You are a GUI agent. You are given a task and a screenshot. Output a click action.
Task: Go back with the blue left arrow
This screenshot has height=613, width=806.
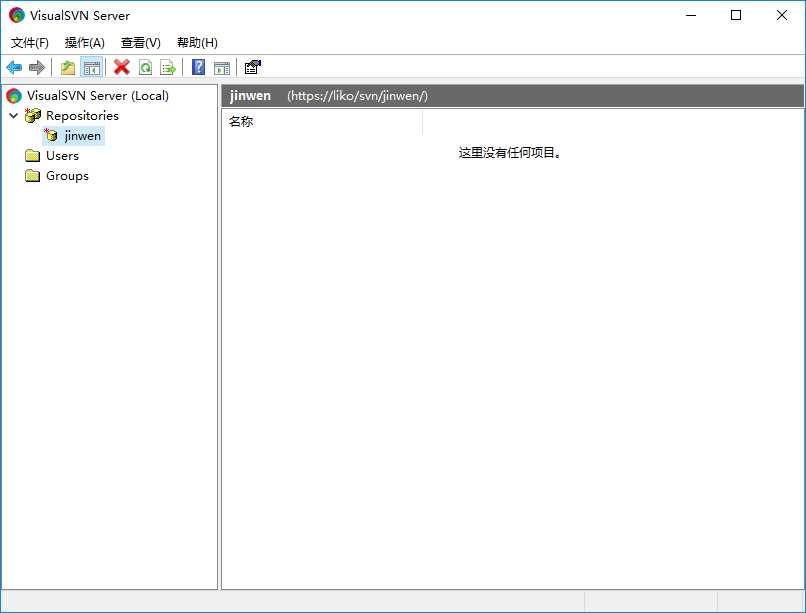[x=14, y=67]
